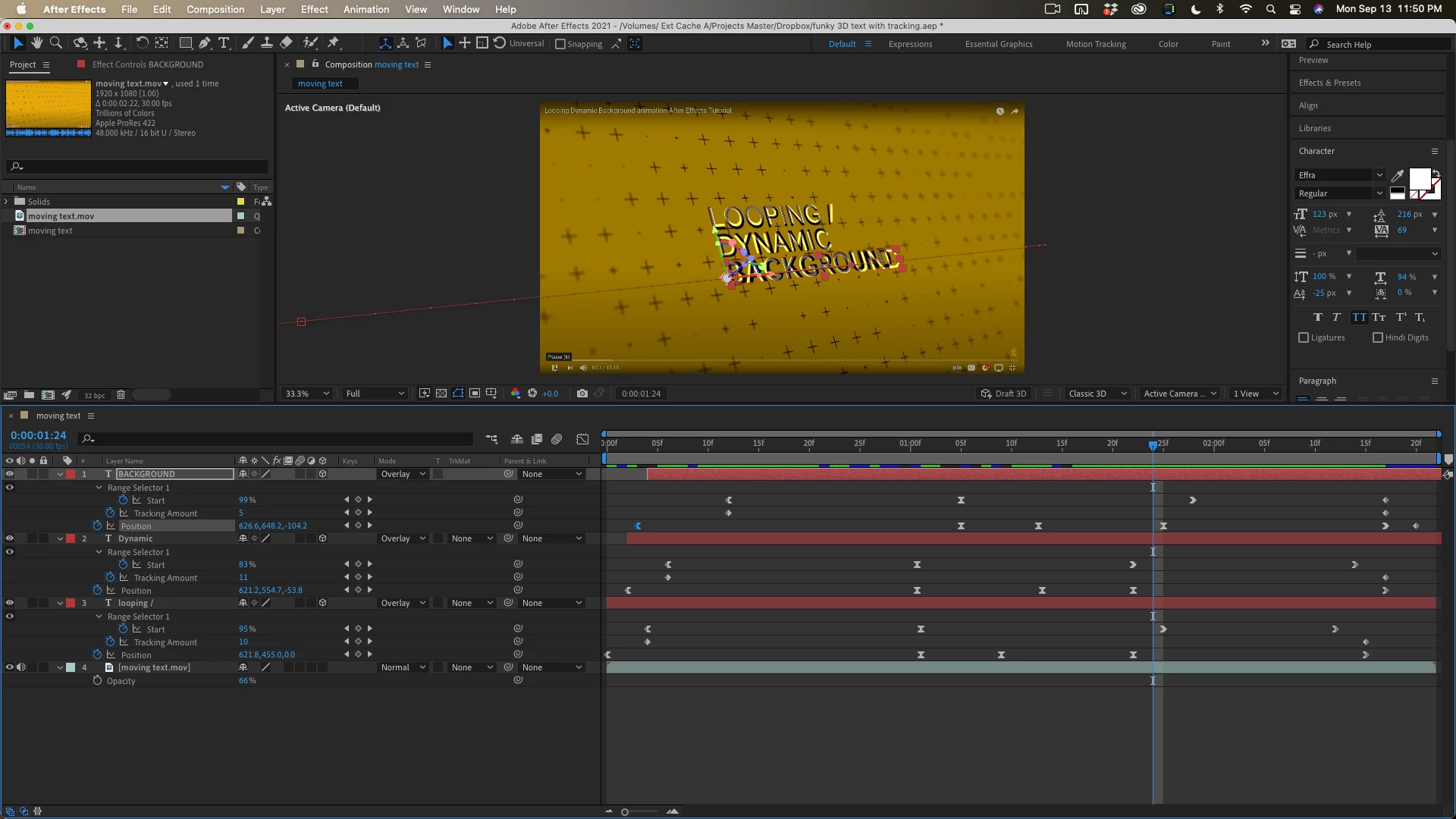
Task: Select the Hand tool in toolbar
Action: tap(36, 43)
